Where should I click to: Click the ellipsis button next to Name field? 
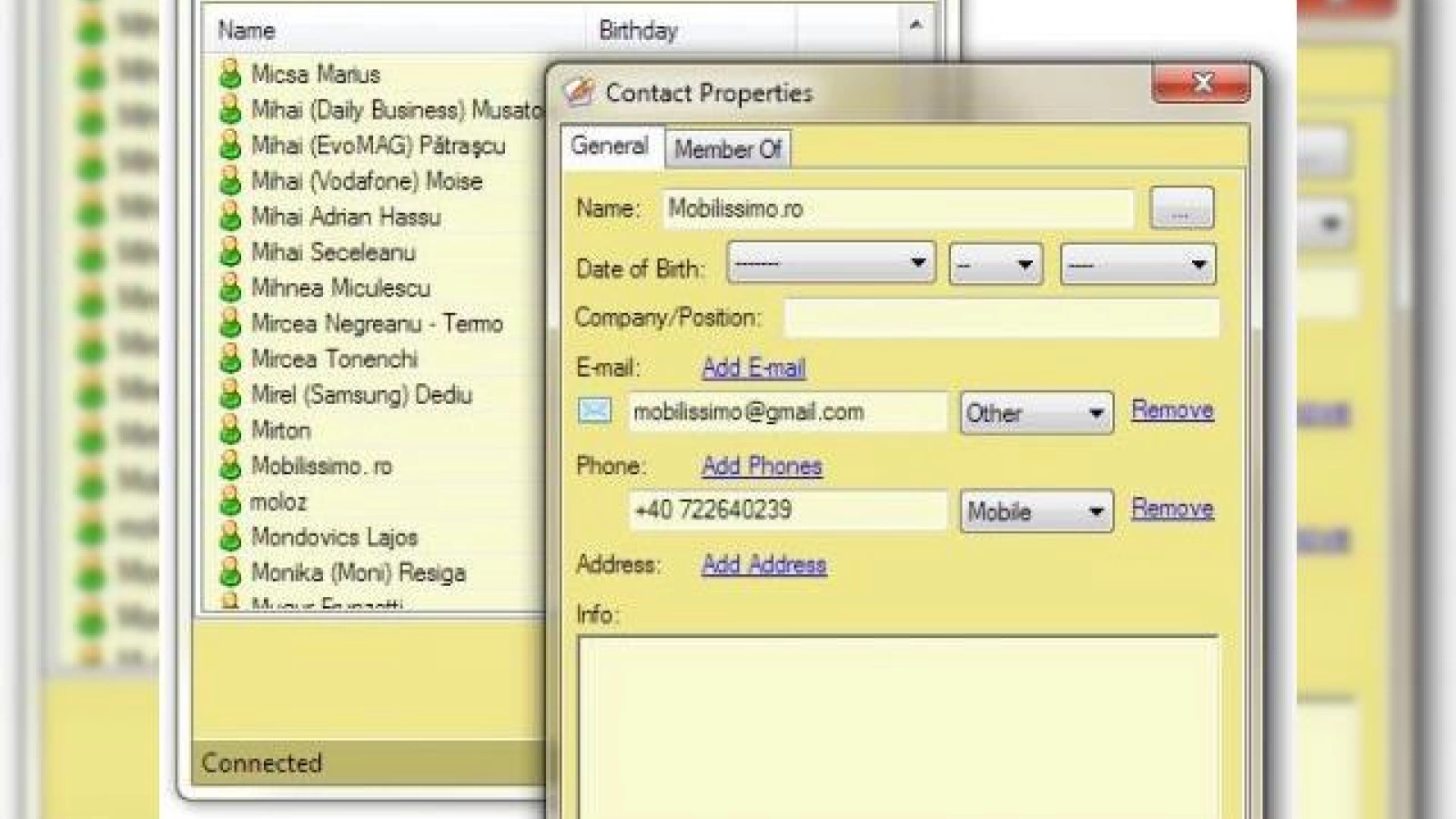[x=1181, y=208]
